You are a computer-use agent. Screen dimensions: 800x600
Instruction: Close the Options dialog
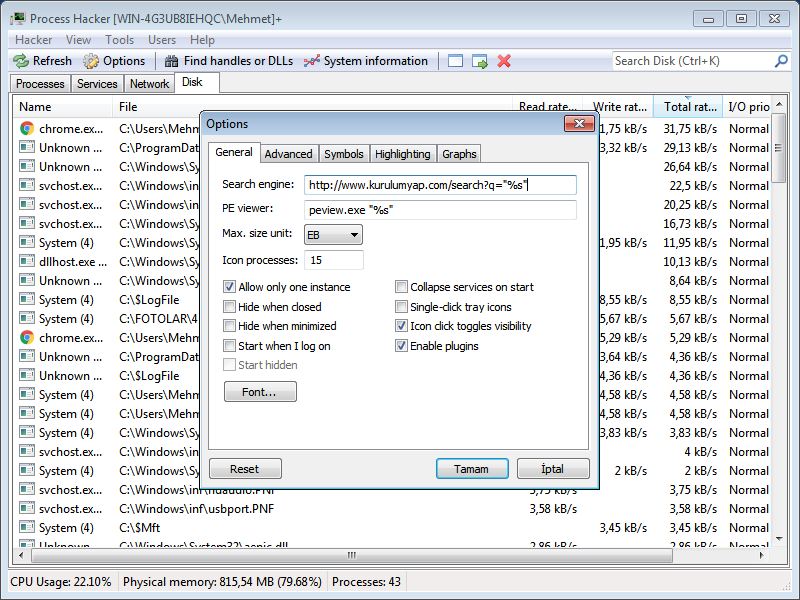pyautogui.click(x=579, y=123)
